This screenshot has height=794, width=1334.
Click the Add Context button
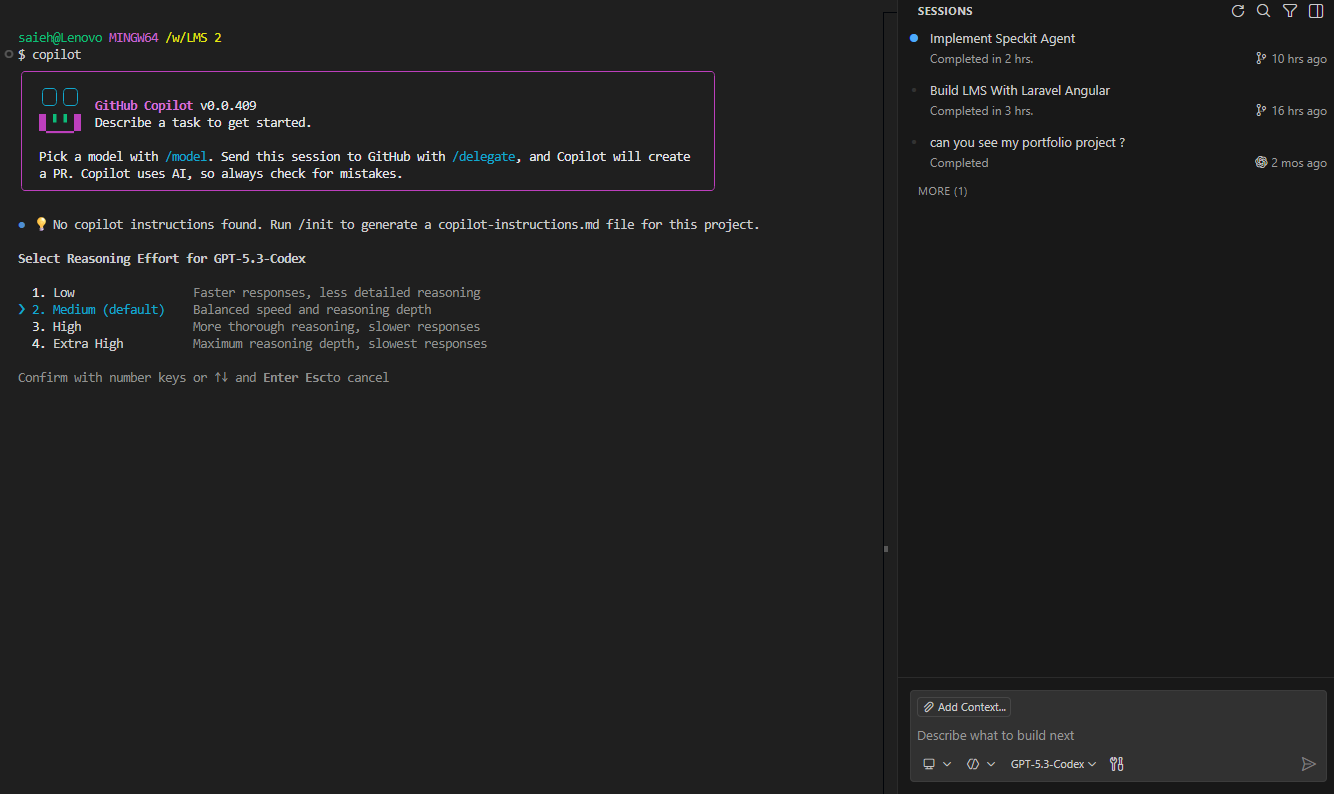click(963, 707)
